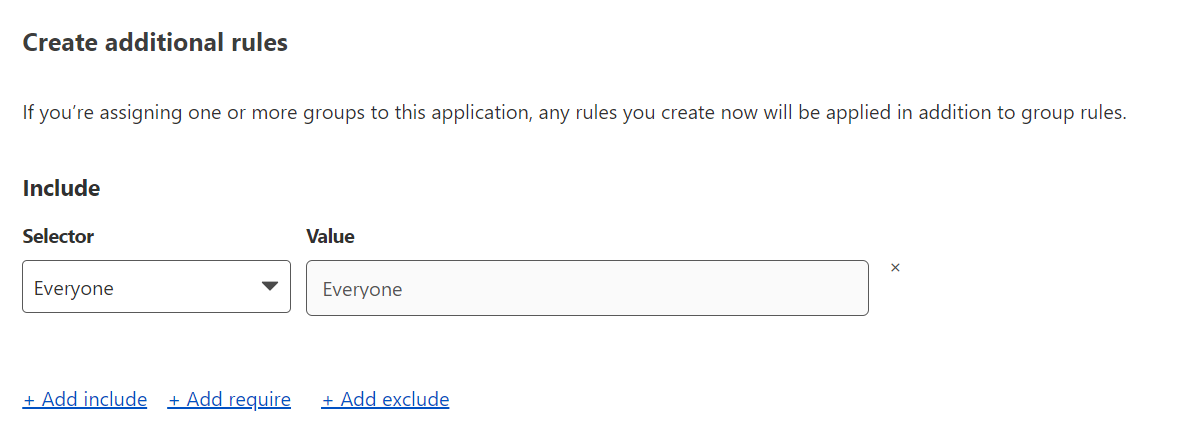Viewport: 1202px width, 442px height.
Task: Click Everyone placeholder text in Value field
Action: pos(362,290)
